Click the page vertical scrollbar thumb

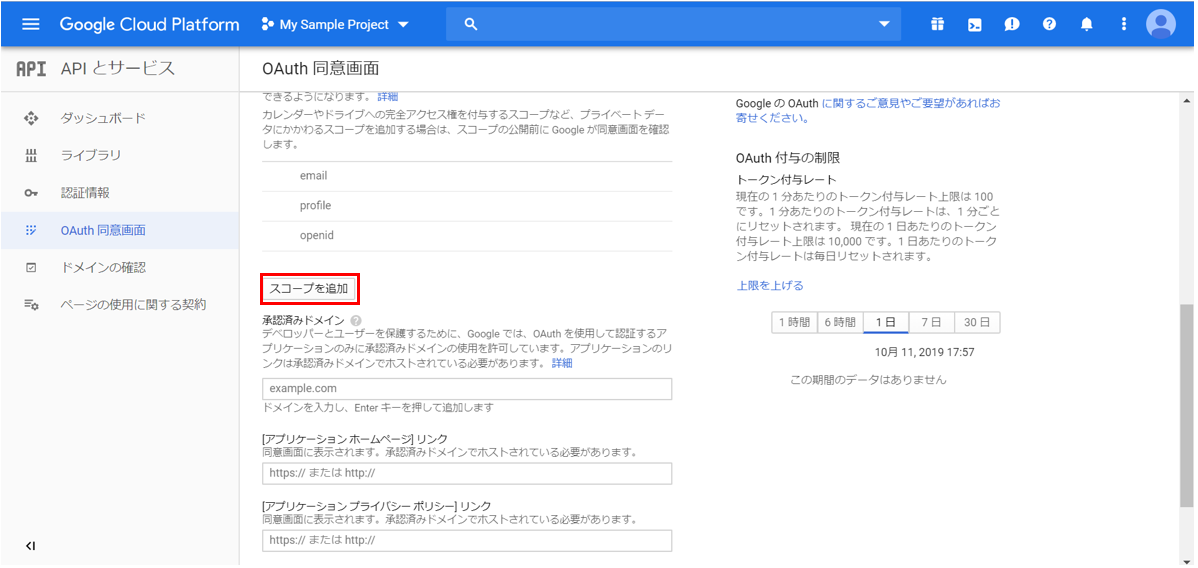point(1187,405)
